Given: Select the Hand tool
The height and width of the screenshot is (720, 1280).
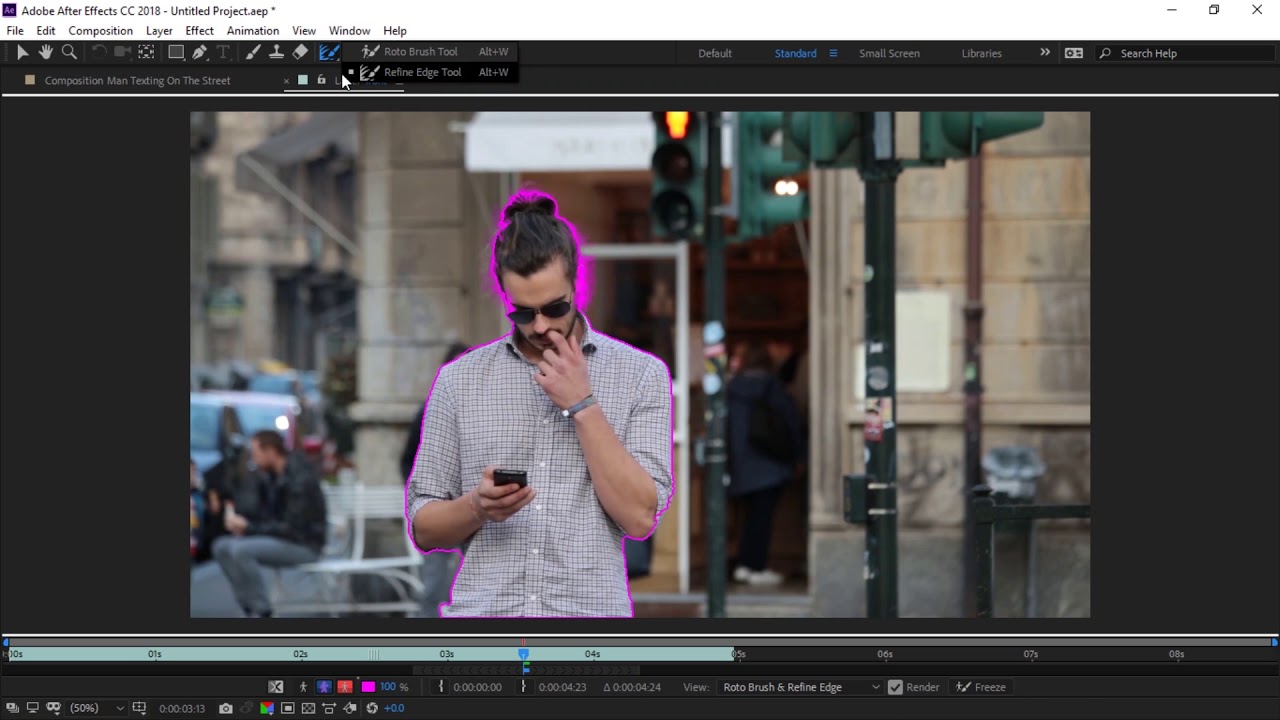Looking at the screenshot, I should [x=46, y=52].
